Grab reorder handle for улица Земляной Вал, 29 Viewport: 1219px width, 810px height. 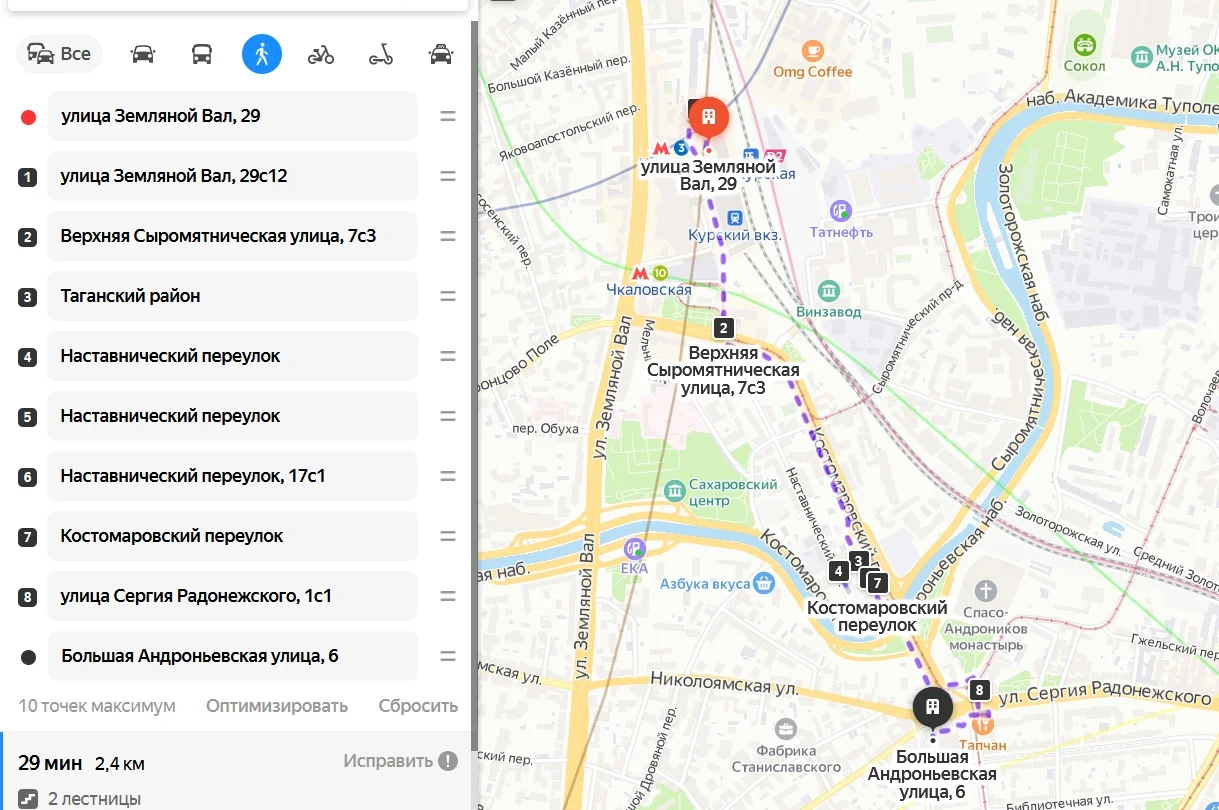tap(448, 116)
